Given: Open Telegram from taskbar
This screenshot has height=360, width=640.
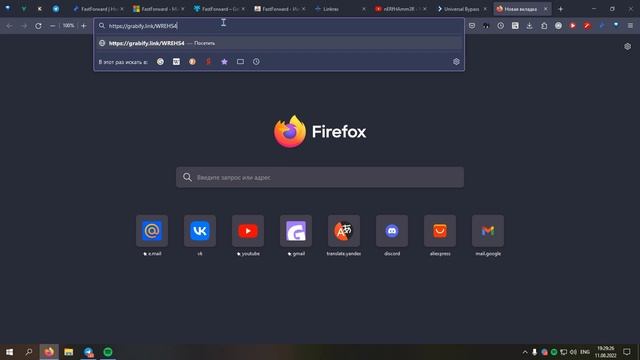Looking at the screenshot, I should pos(88,352).
